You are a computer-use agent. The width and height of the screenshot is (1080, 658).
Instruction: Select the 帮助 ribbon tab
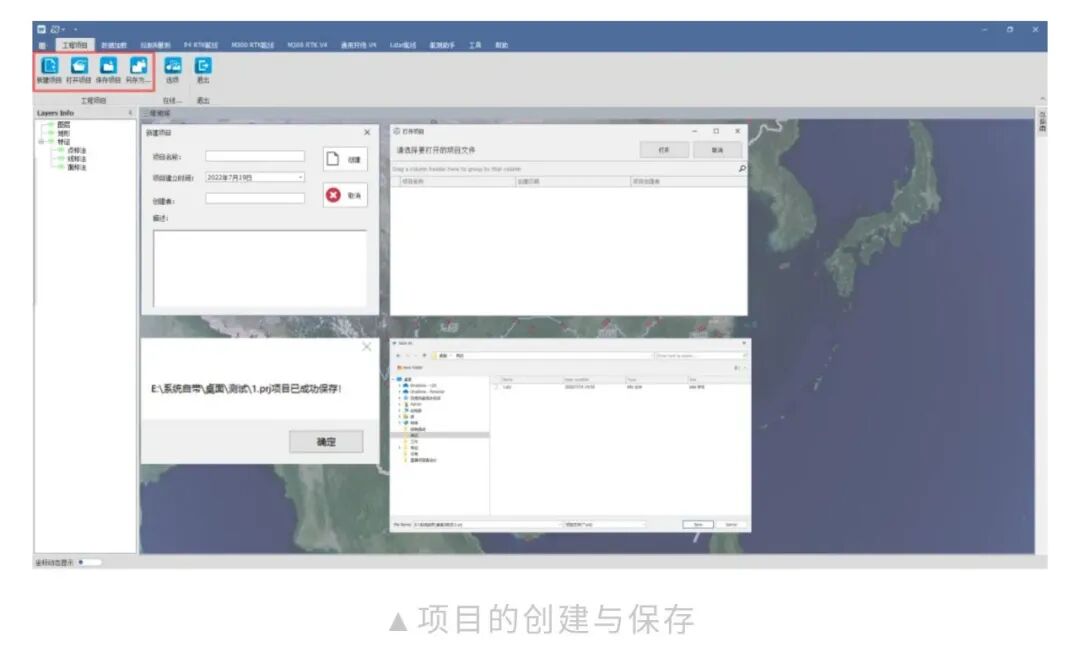(501, 45)
